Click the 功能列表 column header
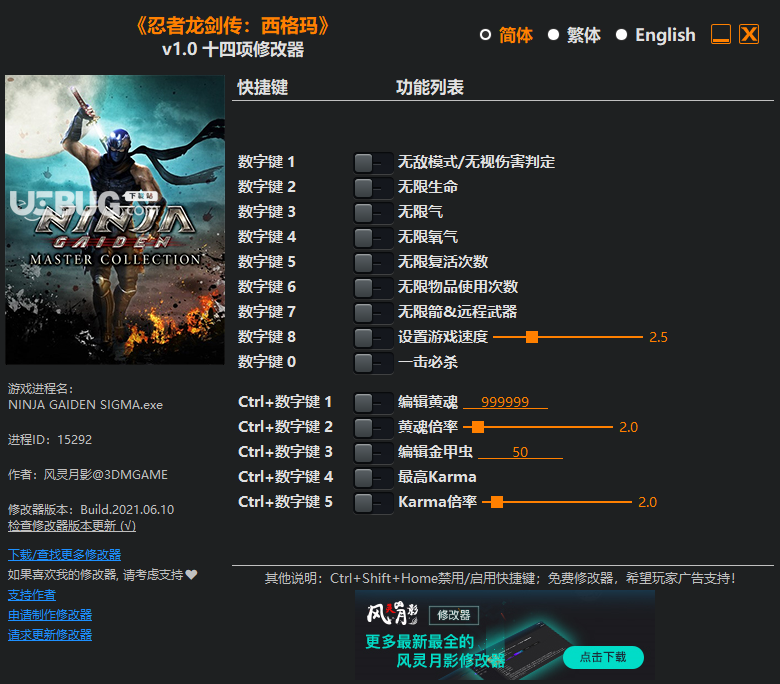 [x=430, y=88]
